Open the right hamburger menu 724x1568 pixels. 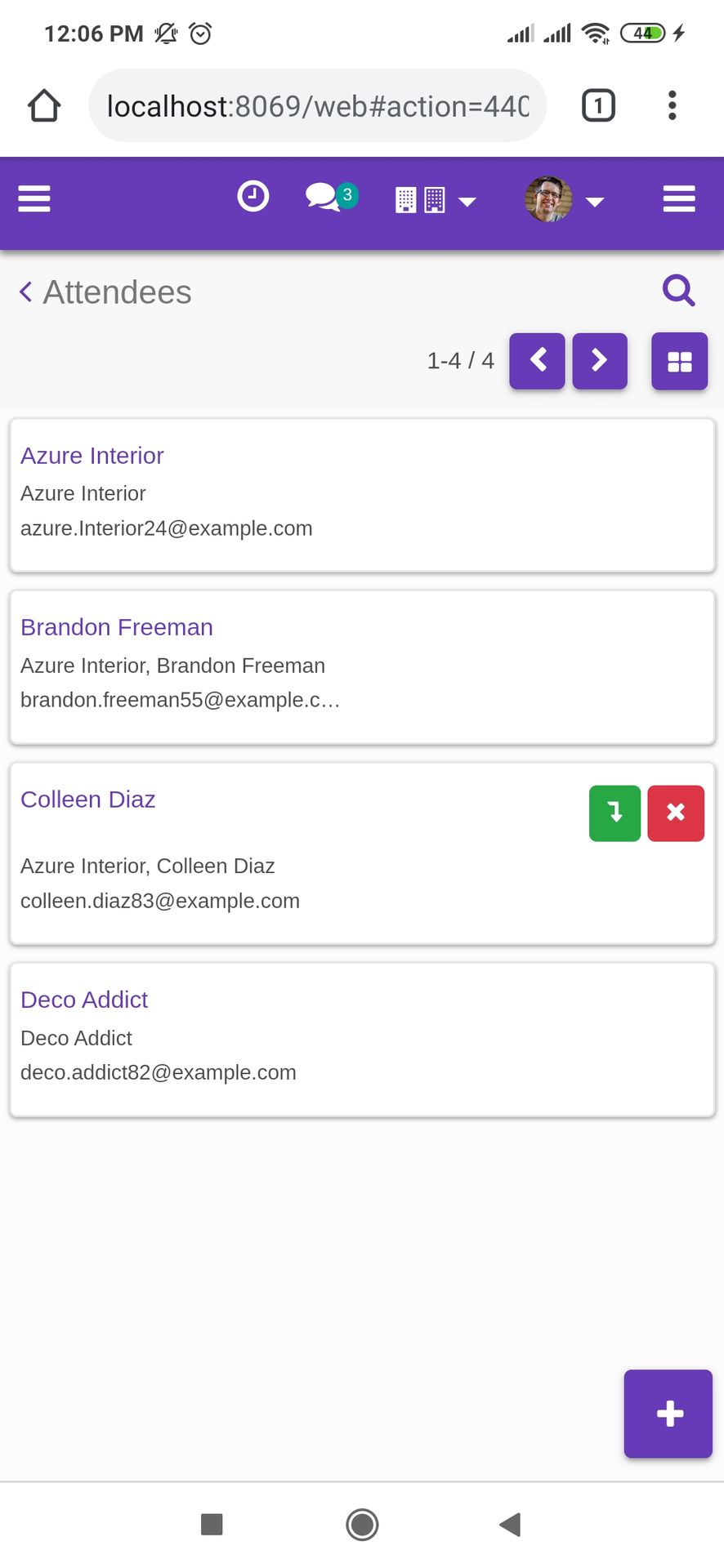(679, 198)
